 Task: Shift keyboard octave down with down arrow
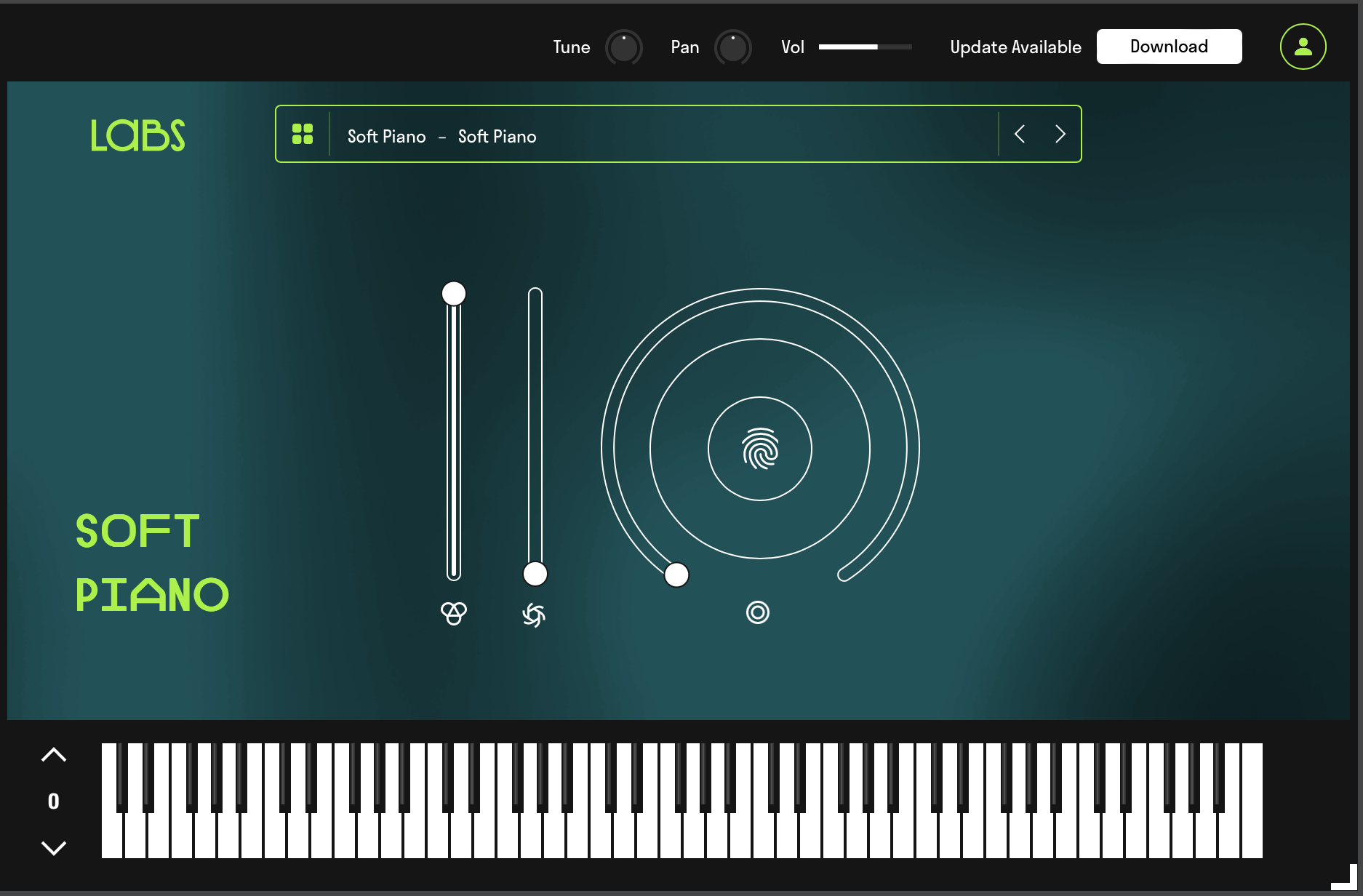[54, 847]
